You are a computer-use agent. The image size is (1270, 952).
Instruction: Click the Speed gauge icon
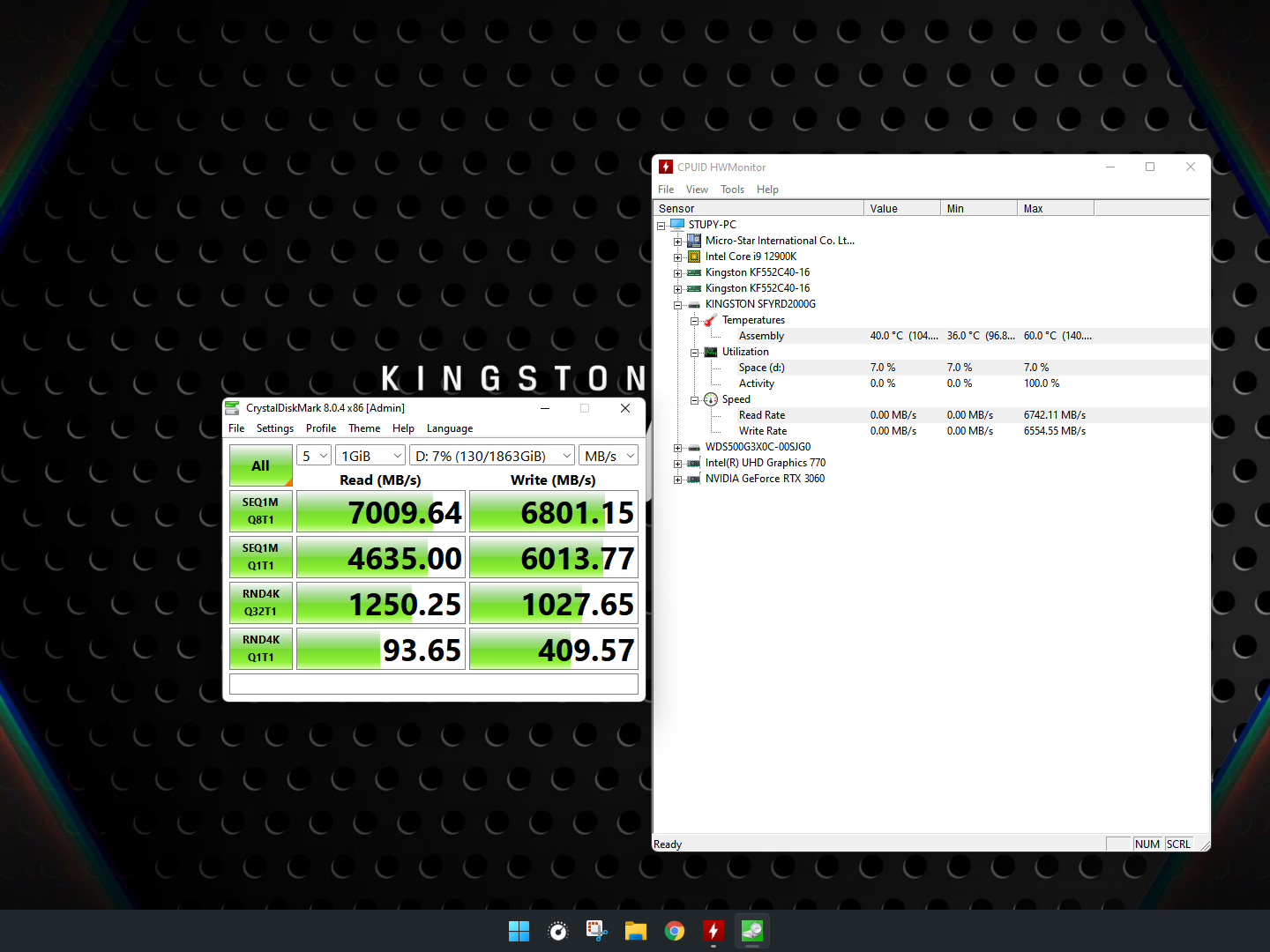pyautogui.click(x=711, y=399)
